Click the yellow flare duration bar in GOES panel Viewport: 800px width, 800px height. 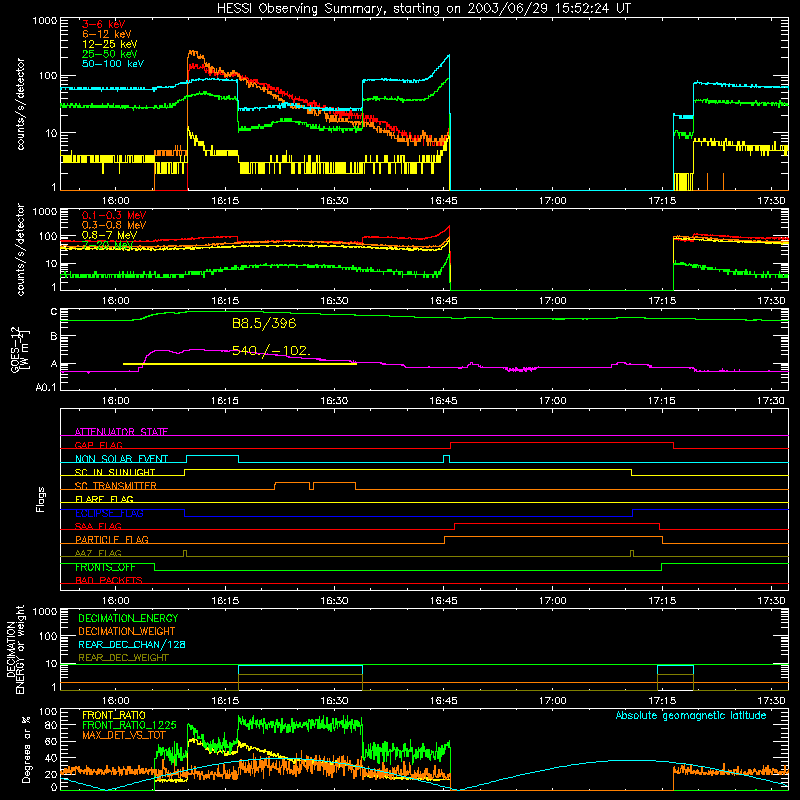[x=240, y=364]
